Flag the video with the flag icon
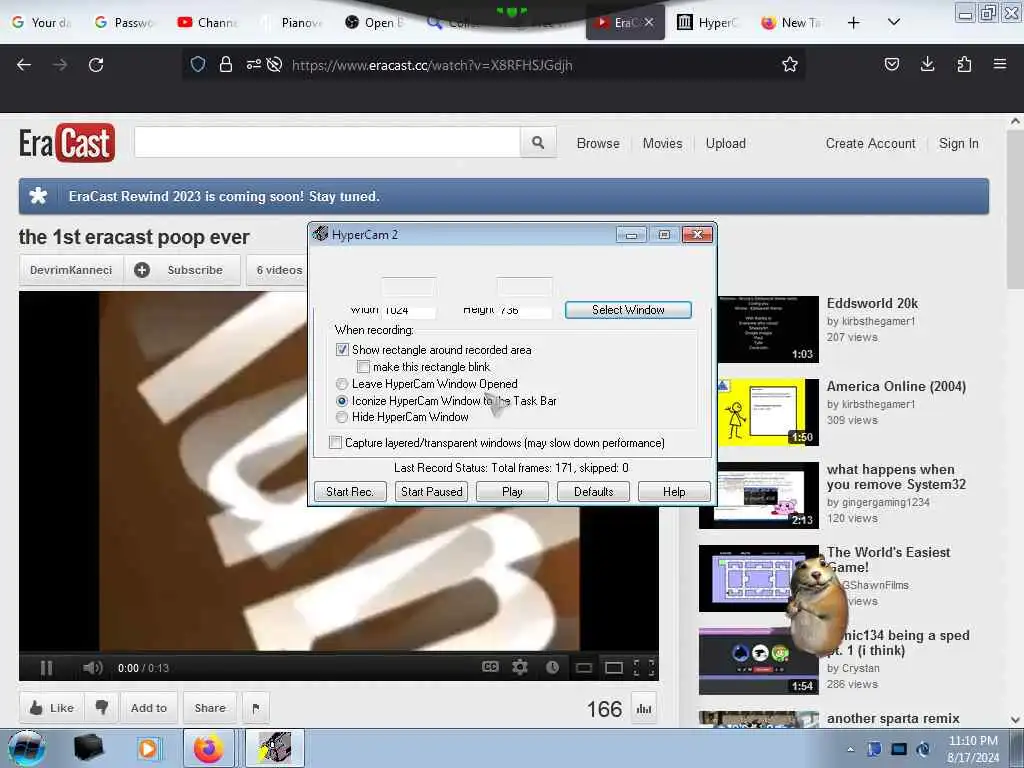The height and width of the screenshot is (768, 1024). [256, 708]
